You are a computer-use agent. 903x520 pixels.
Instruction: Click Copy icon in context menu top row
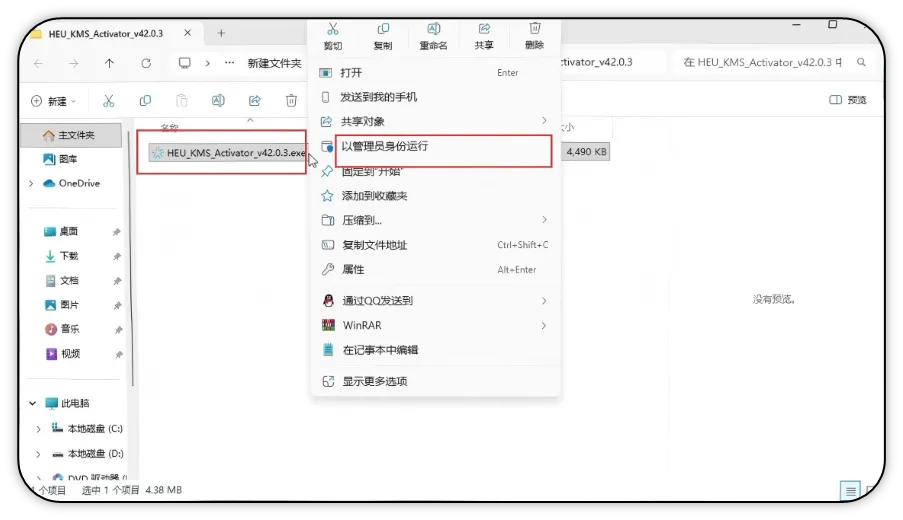point(383,29)
